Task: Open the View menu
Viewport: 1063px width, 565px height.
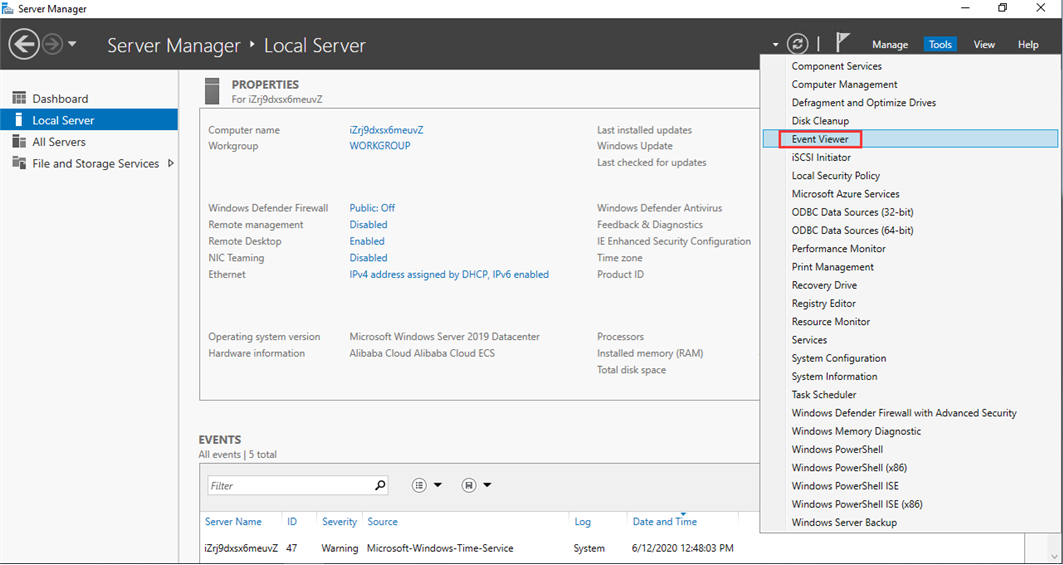Action: pyautogui.click(x=984, y=45)
